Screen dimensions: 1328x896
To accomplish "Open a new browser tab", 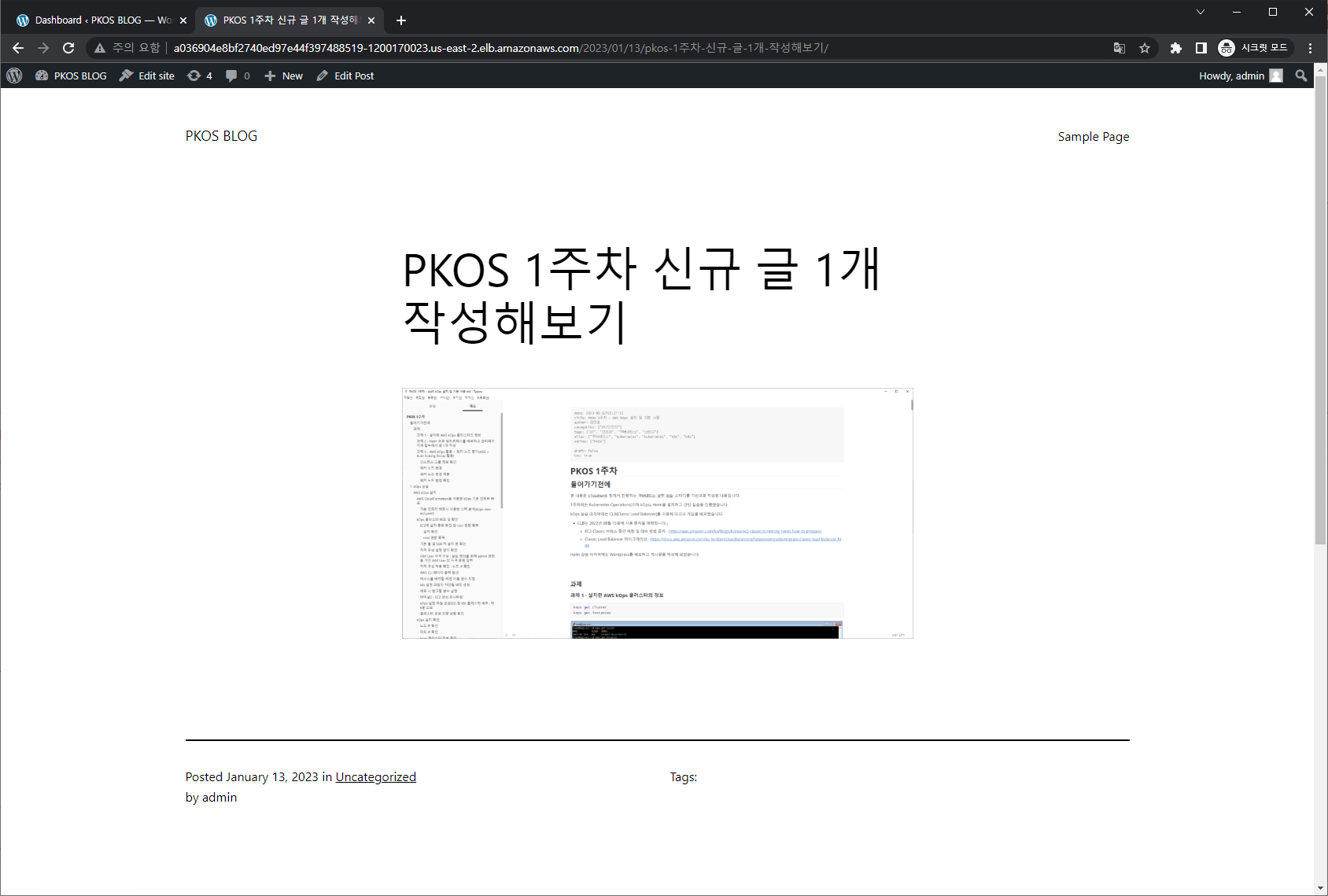I will point(401,20).
